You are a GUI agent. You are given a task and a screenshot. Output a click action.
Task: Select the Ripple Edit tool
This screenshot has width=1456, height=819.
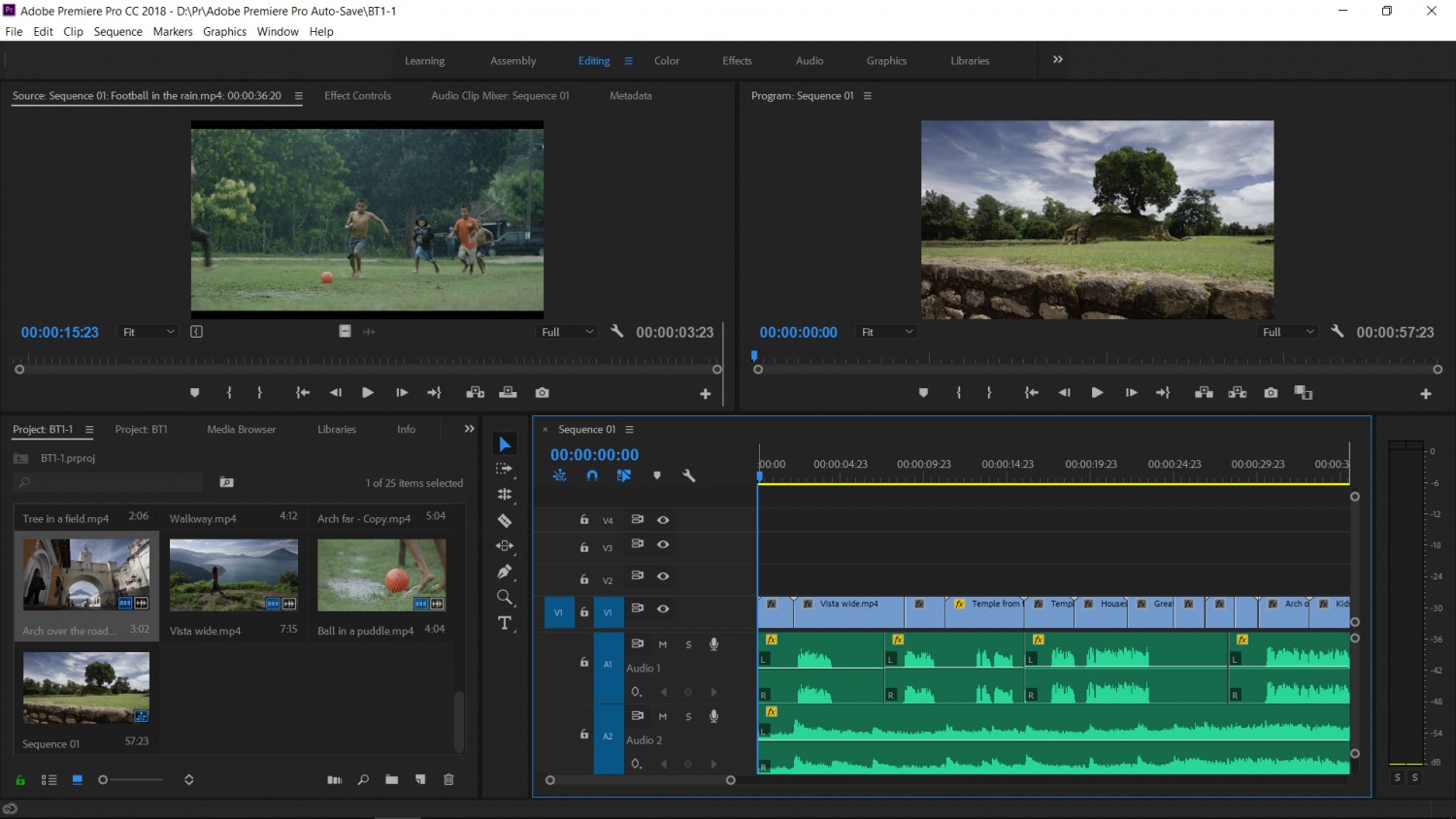pos(505,494)
